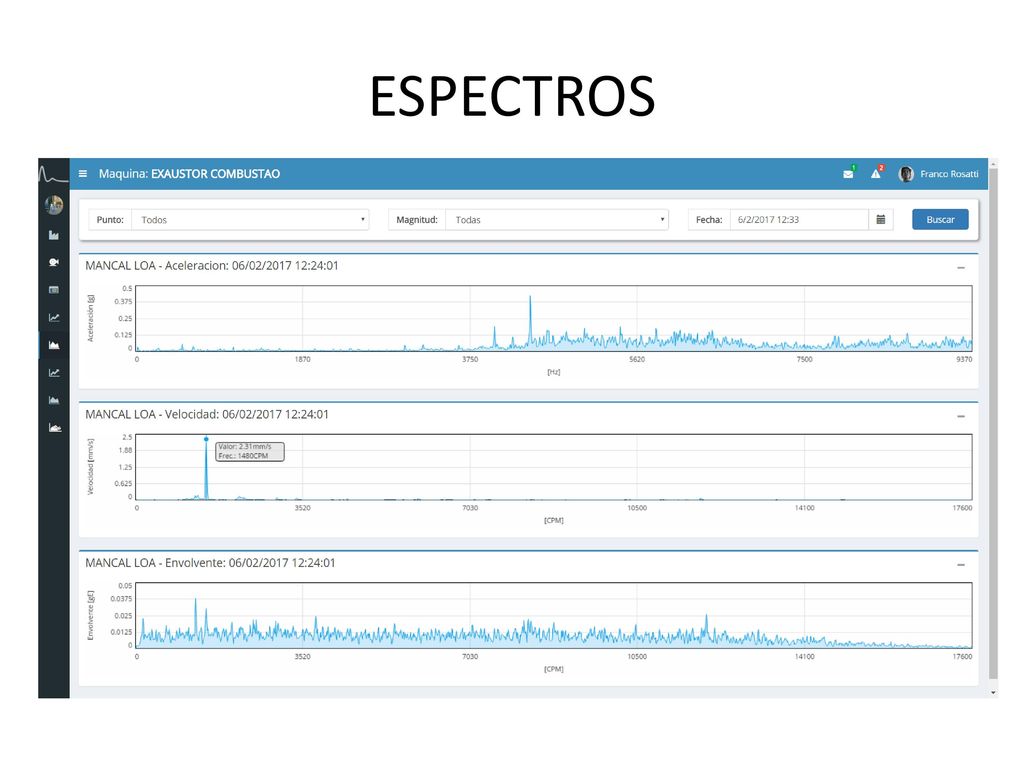Click the Buscar button
This screenshot has width=1024, height=768.
pyautogui.click(x=940, y=219)
